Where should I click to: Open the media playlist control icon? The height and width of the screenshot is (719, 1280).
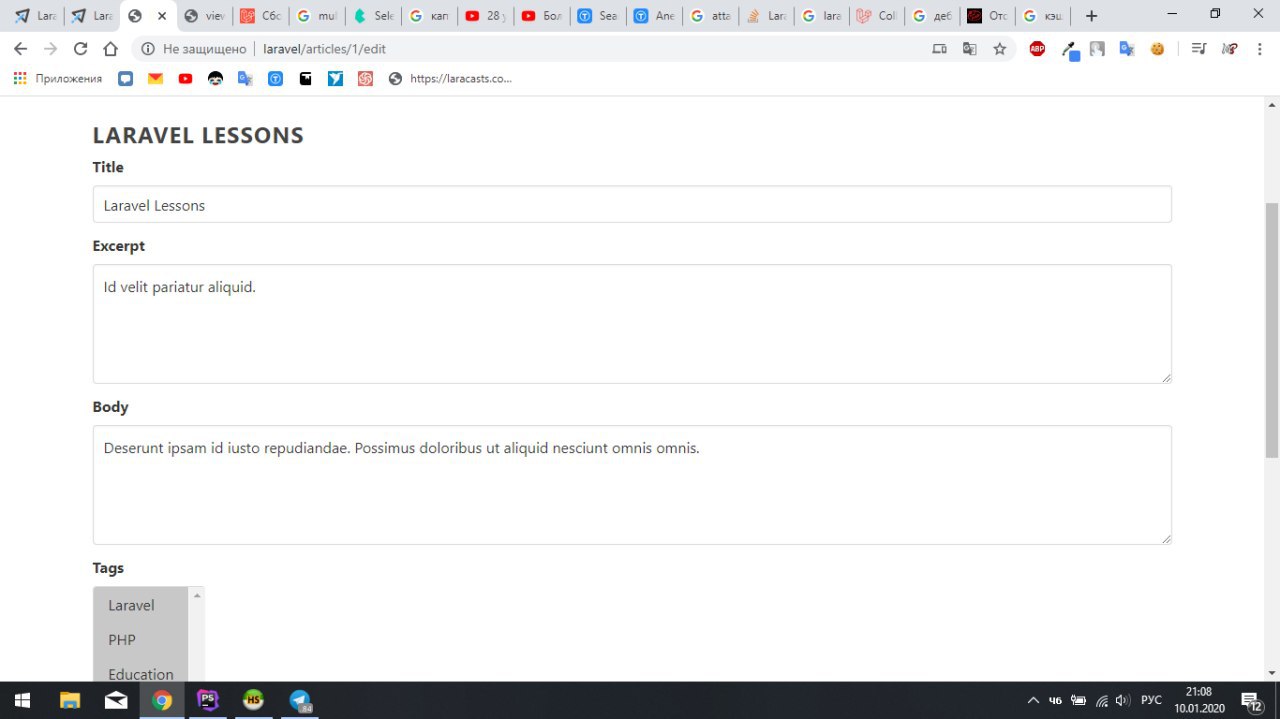[x=1198, y=49]
